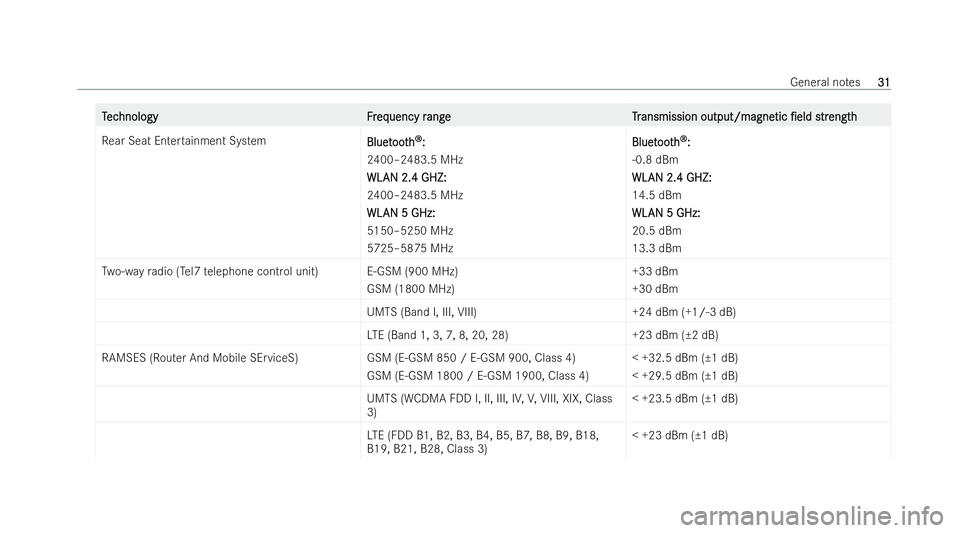Click the LTE (Band 1, 3, 7, 8, 20, 28) cell
The image size is (960, 533).
[438, 335]
